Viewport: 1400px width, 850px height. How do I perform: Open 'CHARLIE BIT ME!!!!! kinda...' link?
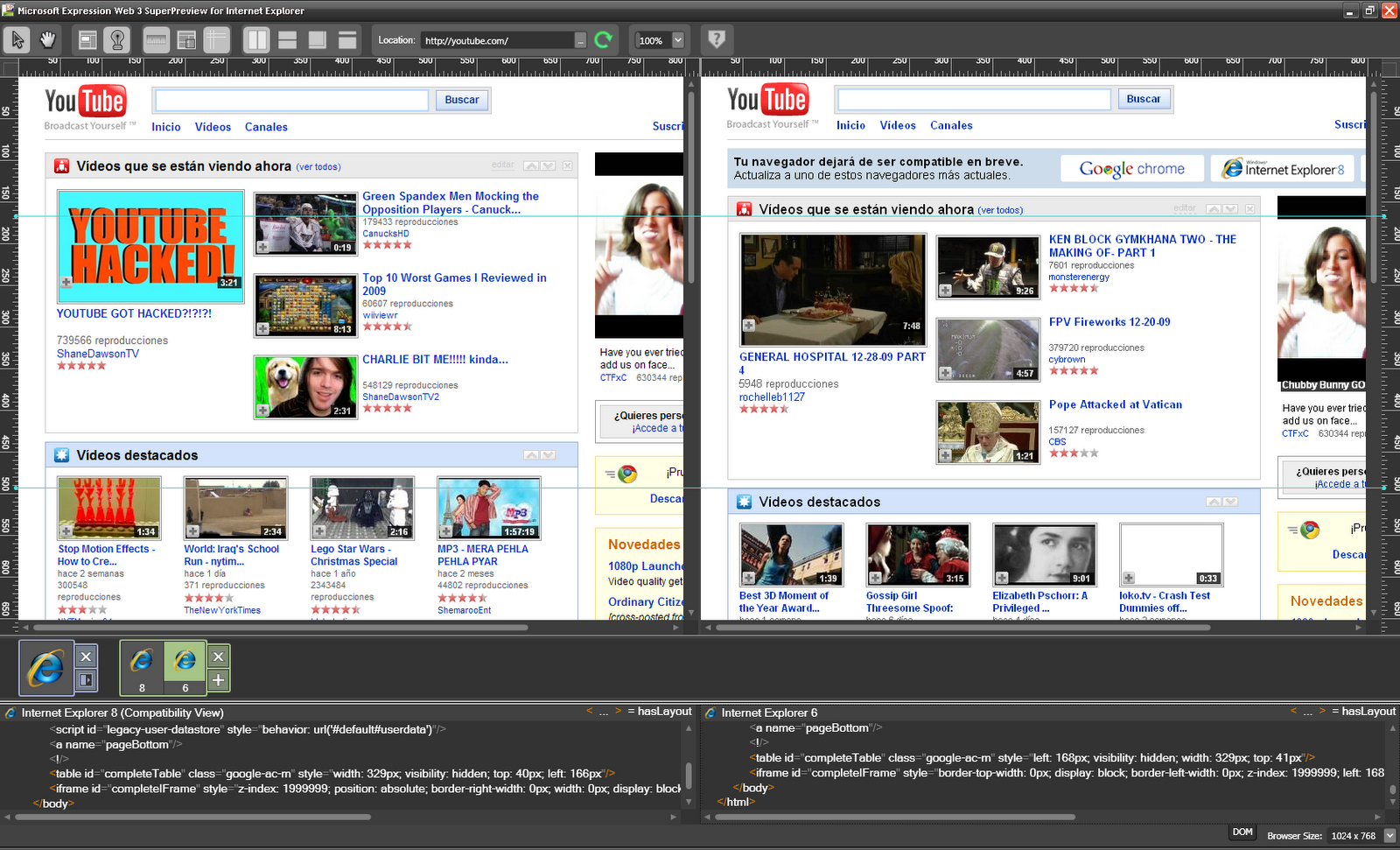coord(435,360)
